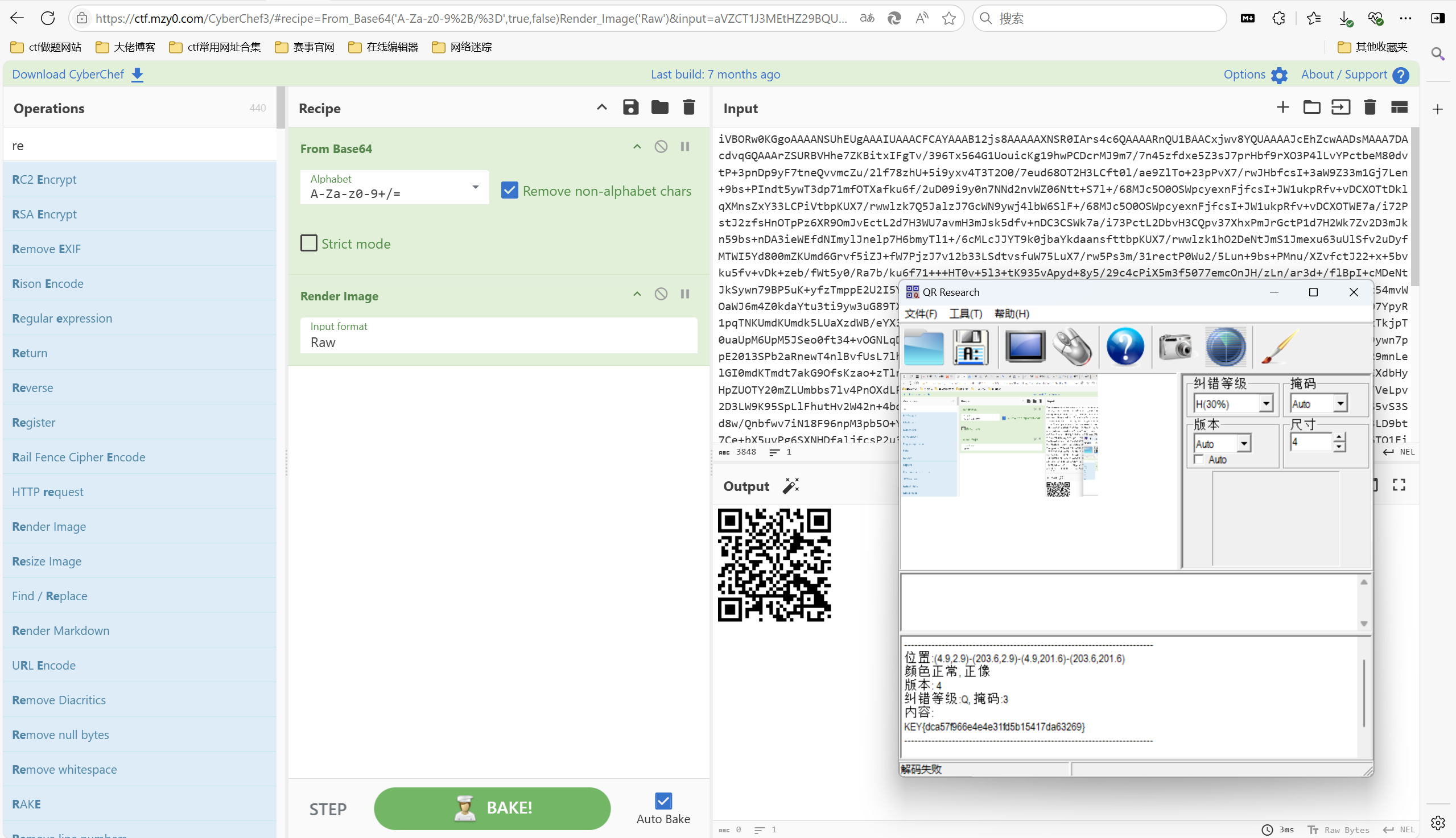The width and height of the screenshot is (1456, 838).
Task: Click the Output magic wand icon
Action: click(791, 486)
